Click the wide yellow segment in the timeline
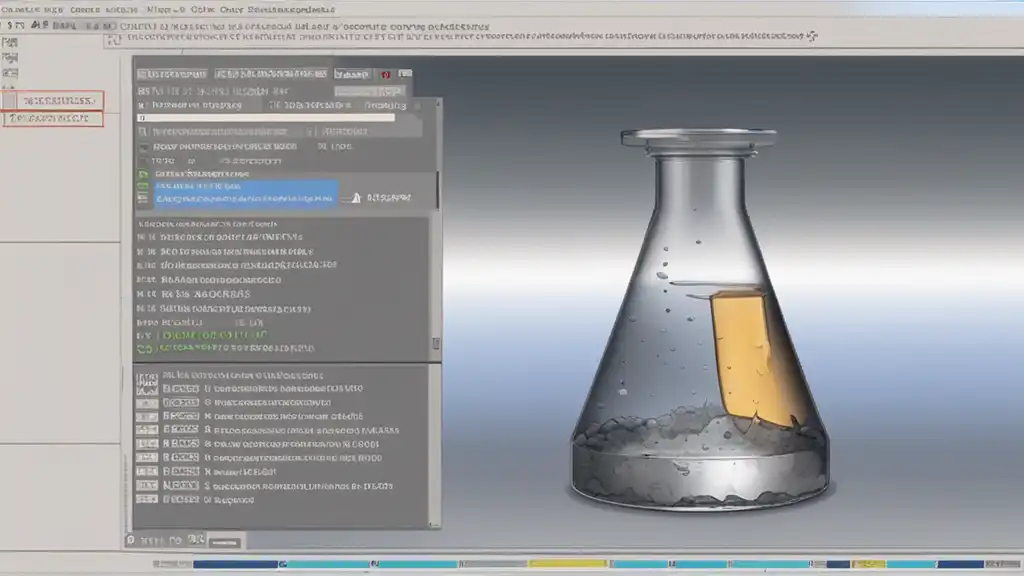 tap(568, 564)
